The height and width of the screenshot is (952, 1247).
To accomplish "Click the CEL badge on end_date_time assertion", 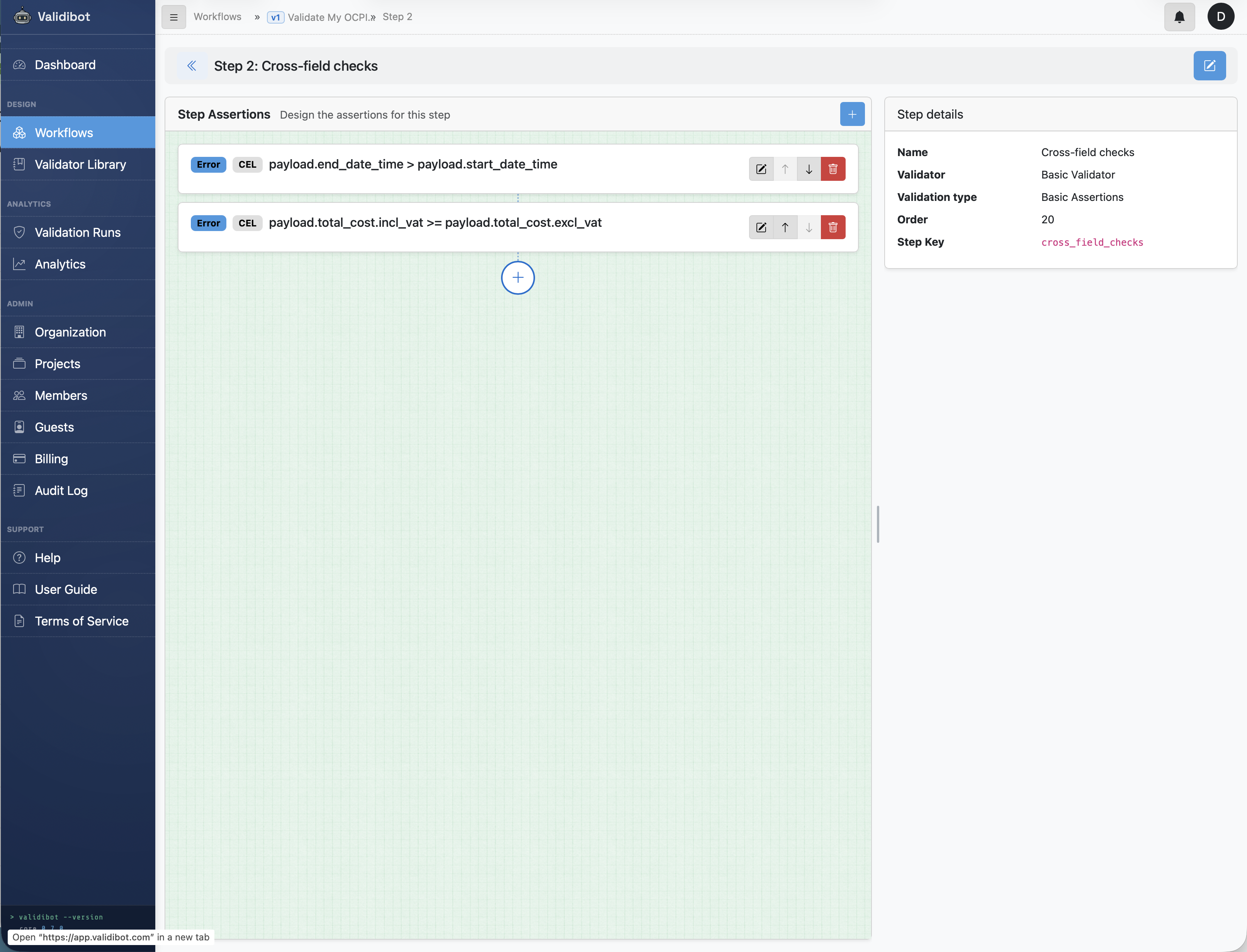I will pos(247,164).
